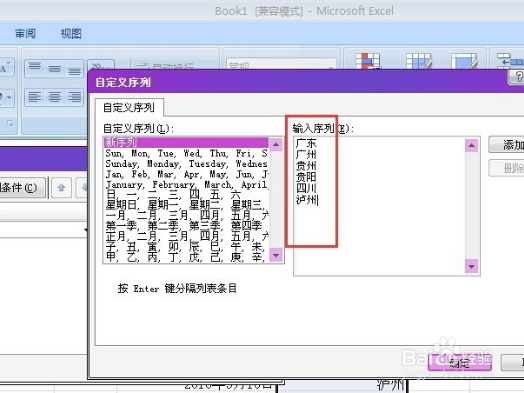
Task: Click the move up arrow in sort dialog
Action: [x=61, y=187]
